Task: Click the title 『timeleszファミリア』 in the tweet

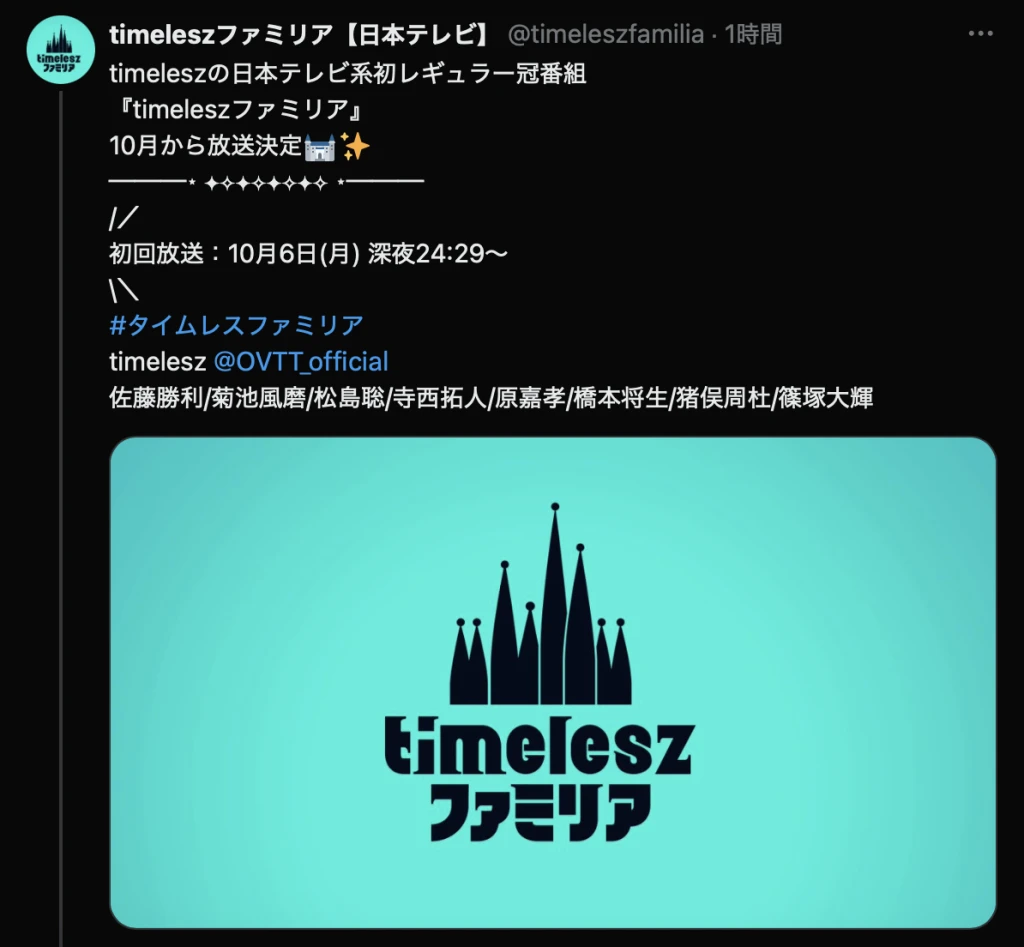Action: coord(240,110)
